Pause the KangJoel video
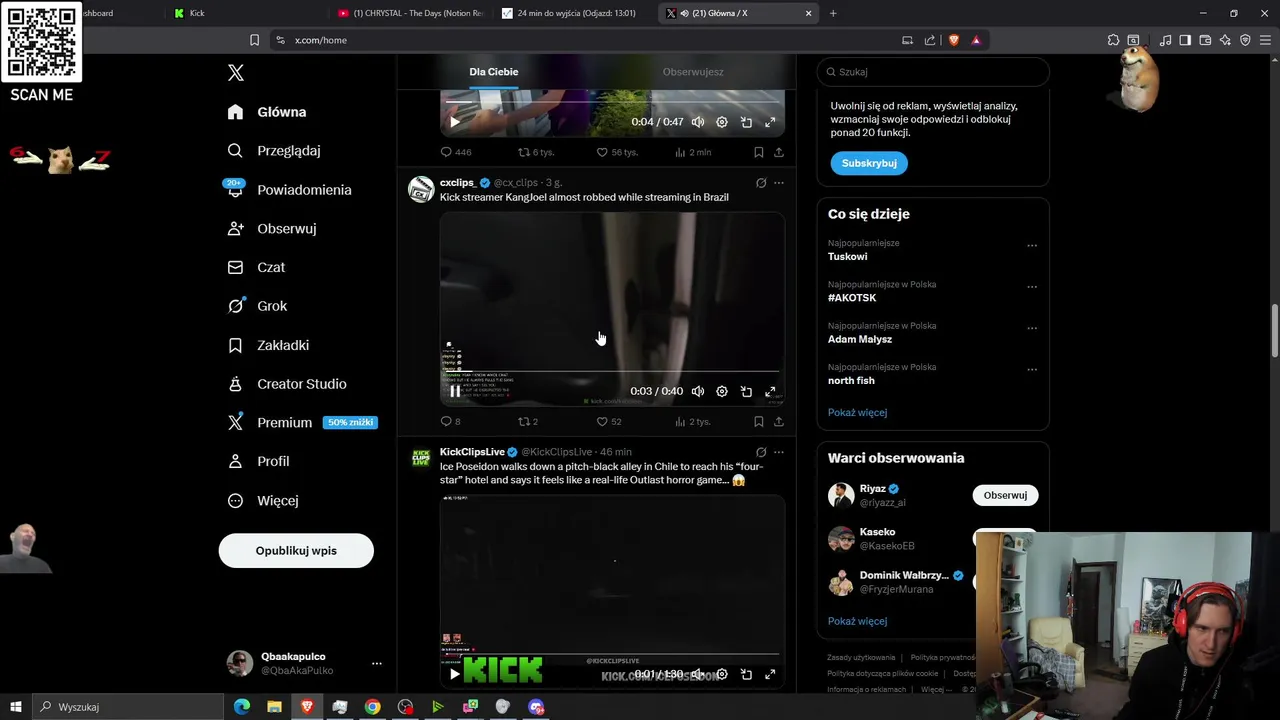 [x=455, y=391]
